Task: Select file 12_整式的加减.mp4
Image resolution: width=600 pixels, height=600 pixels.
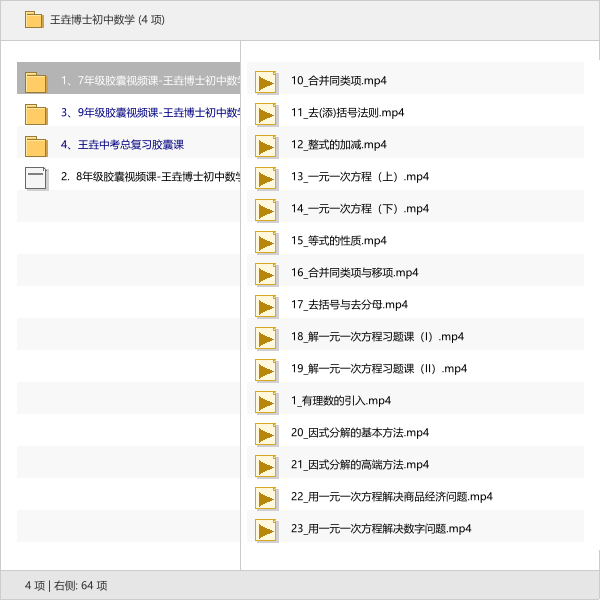Action: pos(338,144)
